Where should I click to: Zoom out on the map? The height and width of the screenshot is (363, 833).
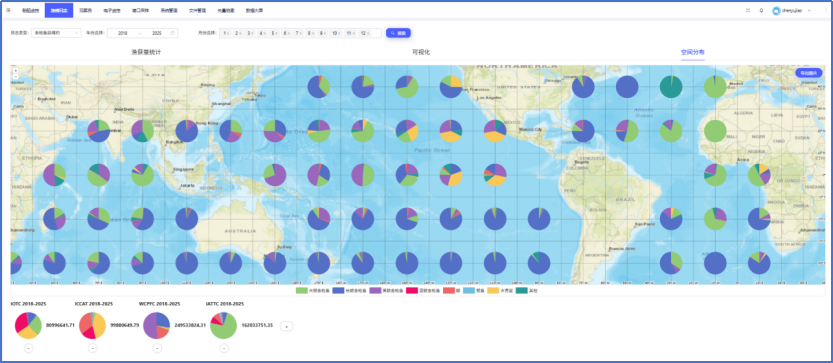[x=16, y=76]
